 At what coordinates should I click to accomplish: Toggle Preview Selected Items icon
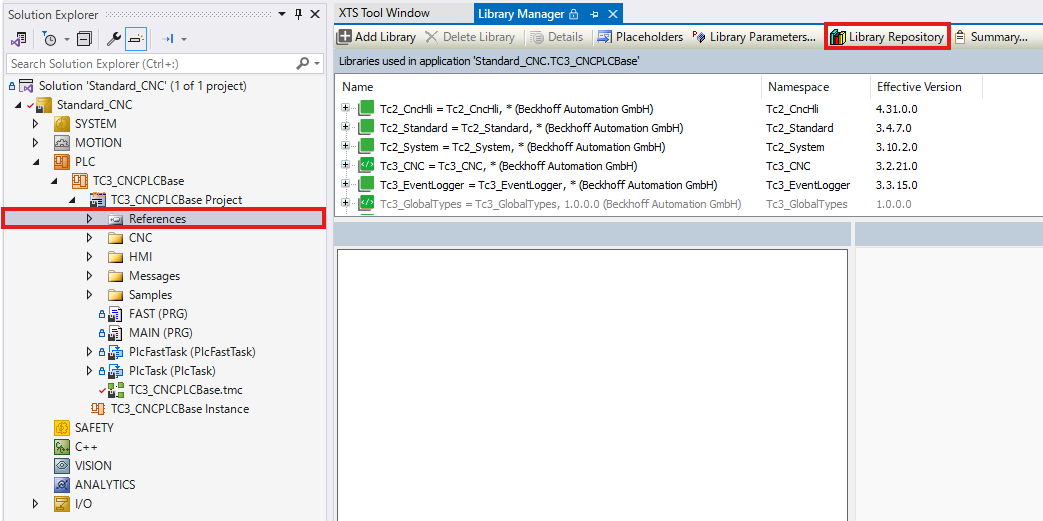coord(135,39)
